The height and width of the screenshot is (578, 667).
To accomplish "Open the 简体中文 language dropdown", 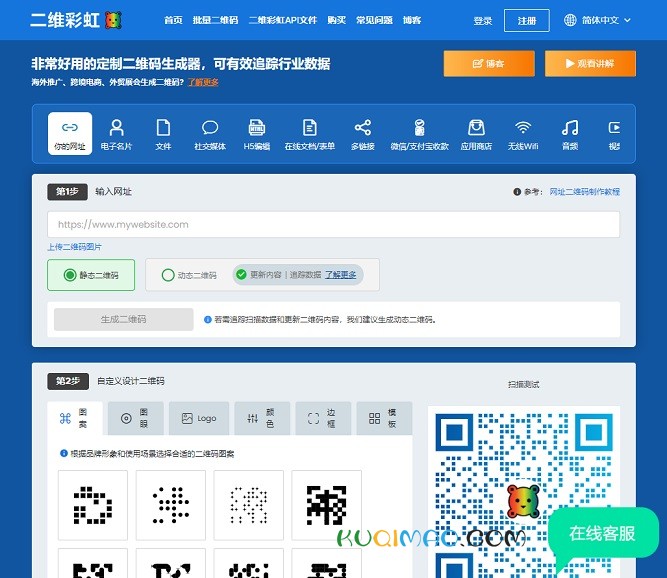I will 597,20.
